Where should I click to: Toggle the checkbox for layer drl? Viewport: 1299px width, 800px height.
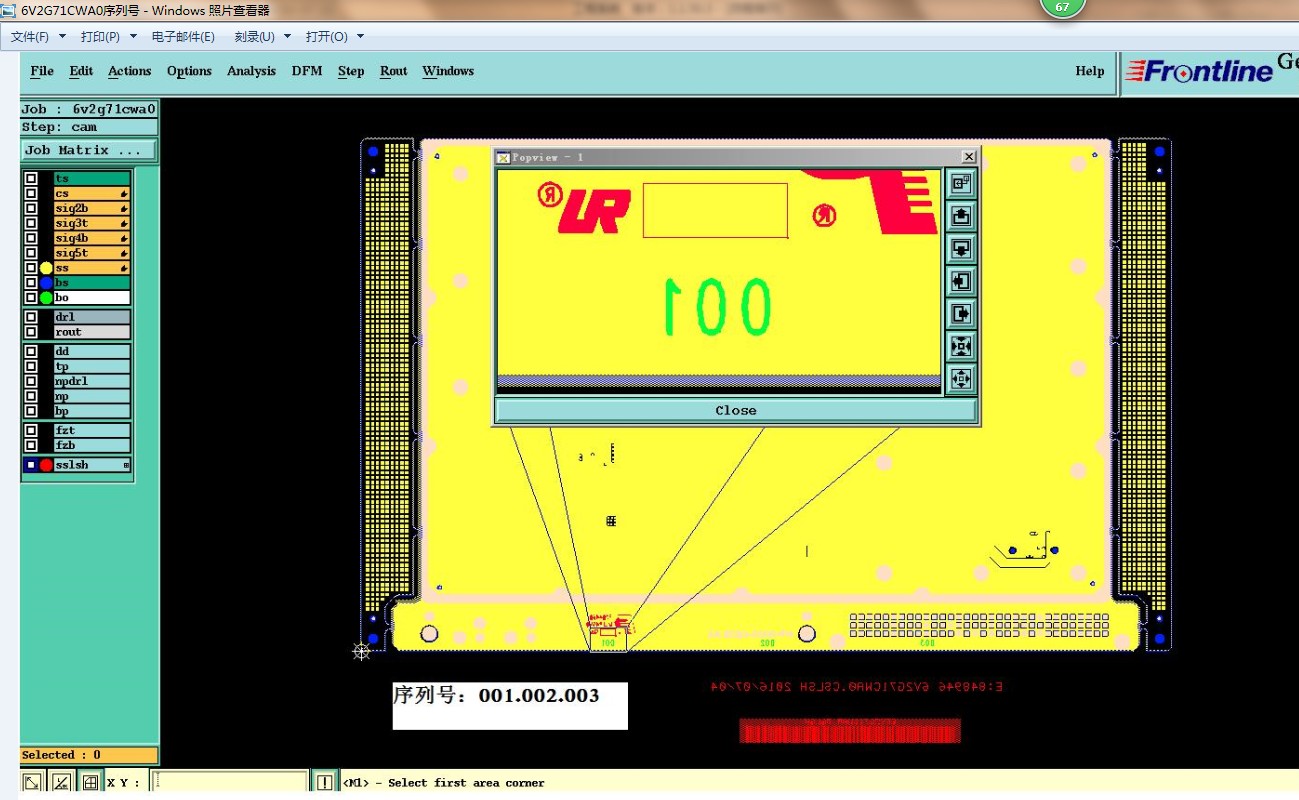31,317
